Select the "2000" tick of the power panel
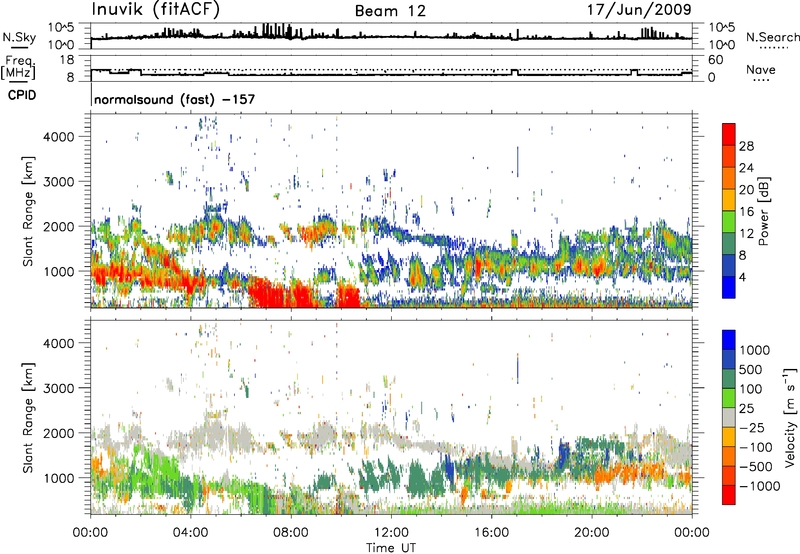This screenshot has height=554, width=800. (x=58, y=226)
